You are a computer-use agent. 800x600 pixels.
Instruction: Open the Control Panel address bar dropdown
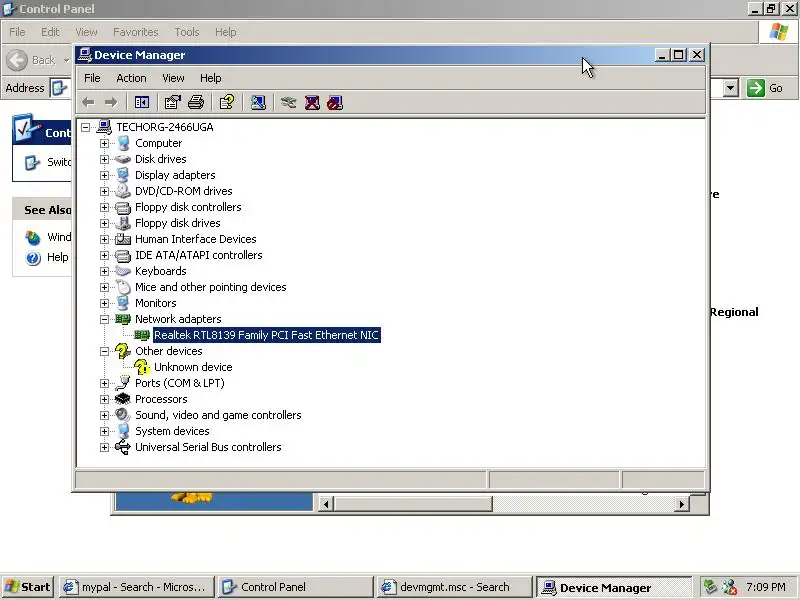tap(731, 88)
